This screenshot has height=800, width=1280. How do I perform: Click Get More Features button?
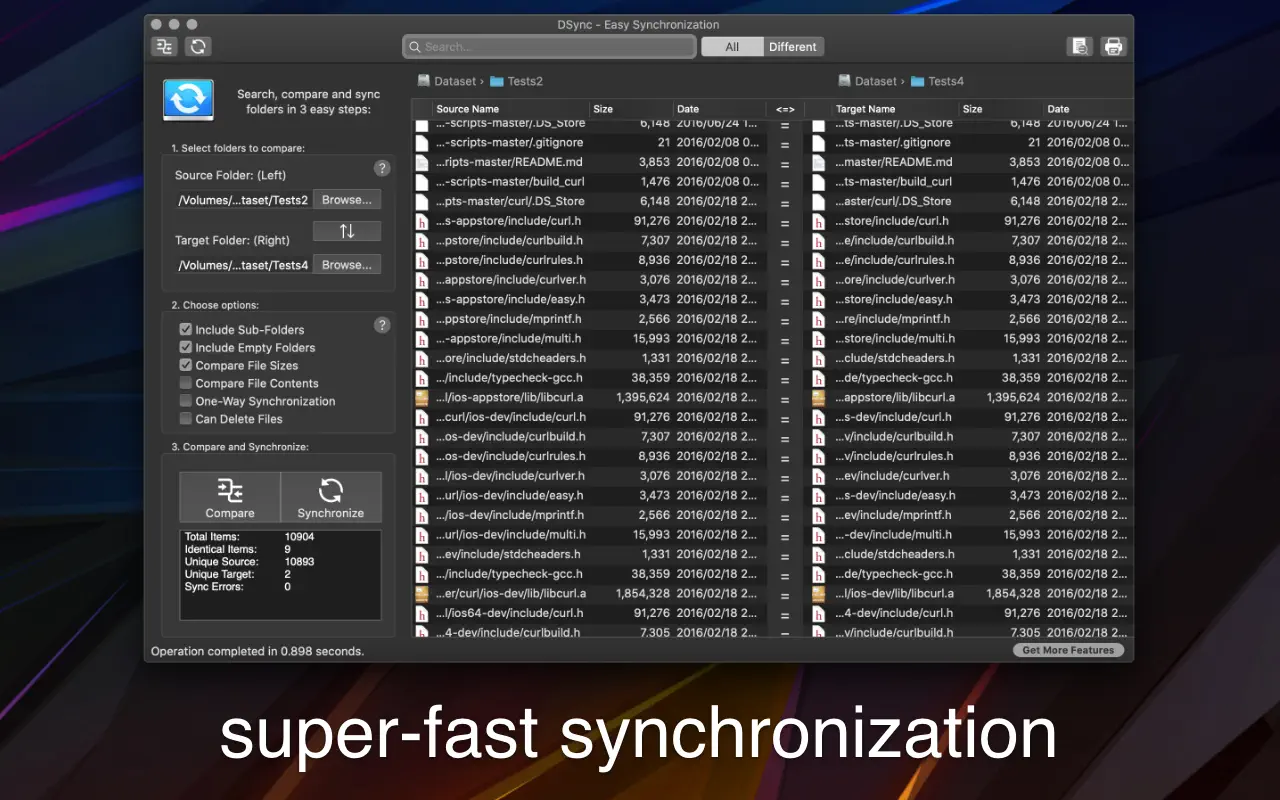[x=1068, y=650]
